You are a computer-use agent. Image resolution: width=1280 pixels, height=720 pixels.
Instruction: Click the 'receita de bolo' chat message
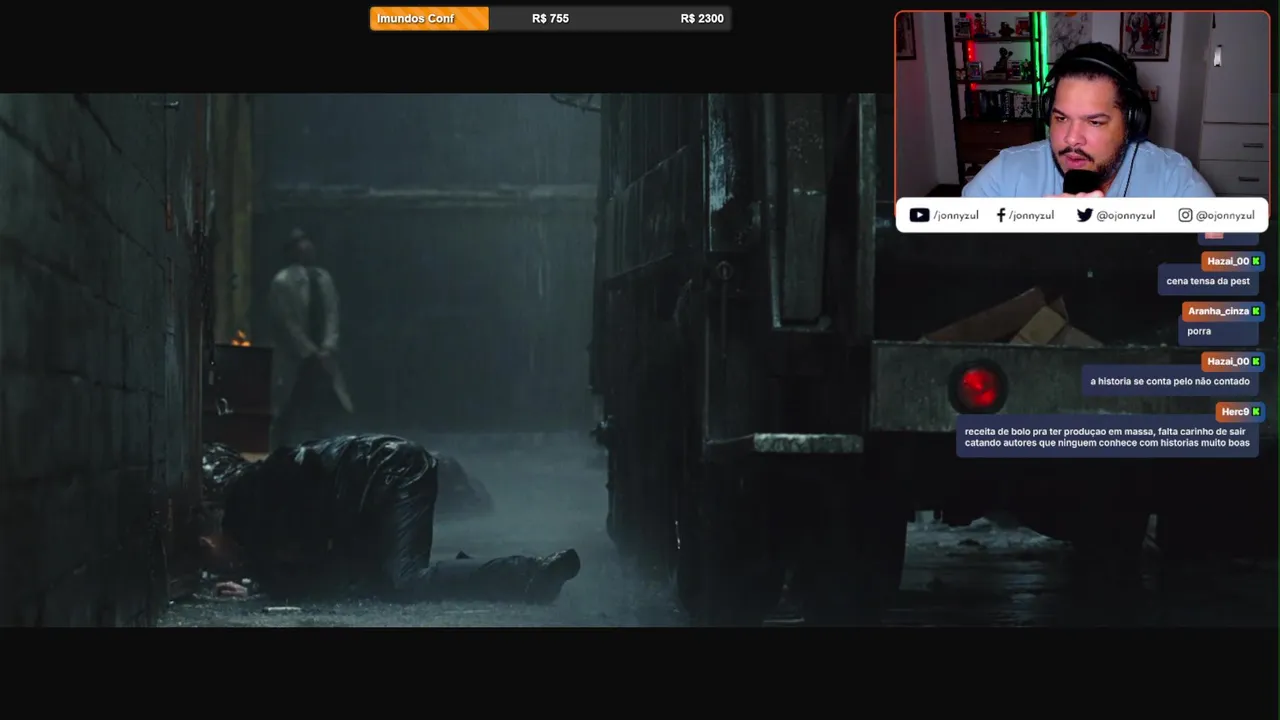point(1107,437)
